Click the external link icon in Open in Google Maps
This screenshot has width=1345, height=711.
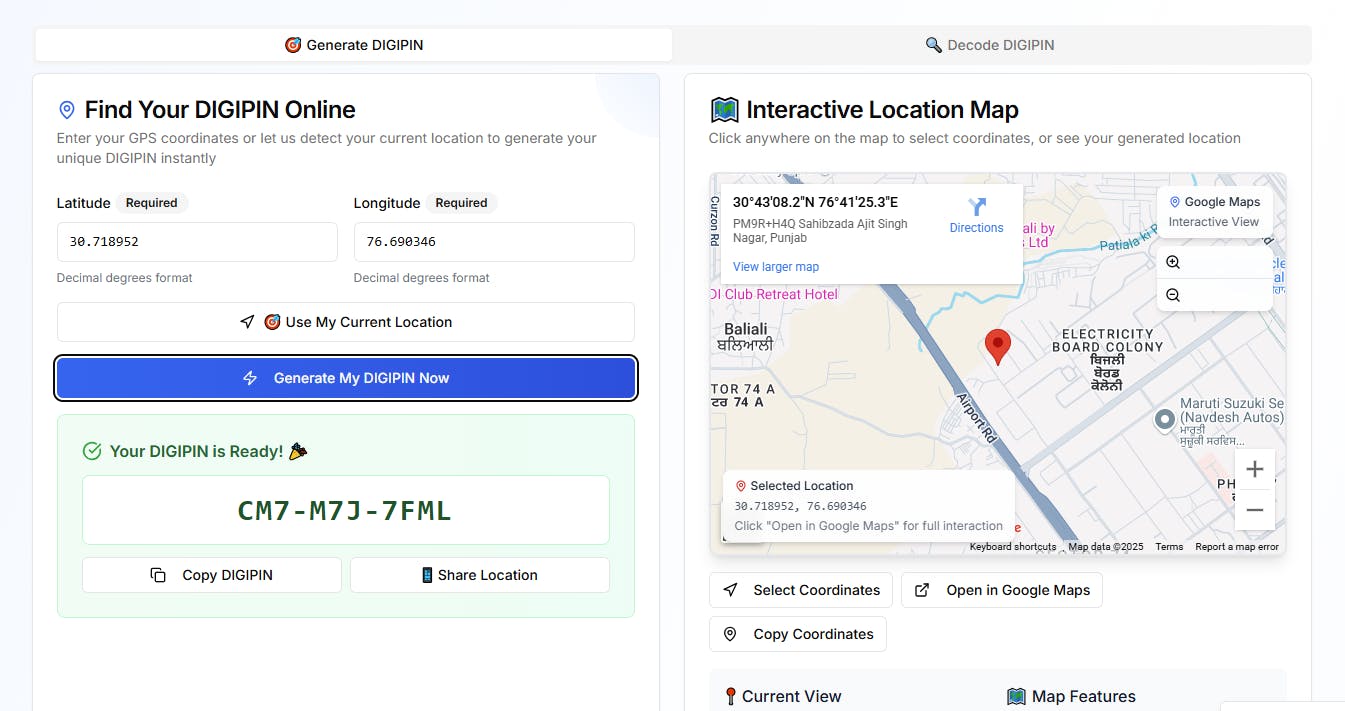[x=923, y=590]
